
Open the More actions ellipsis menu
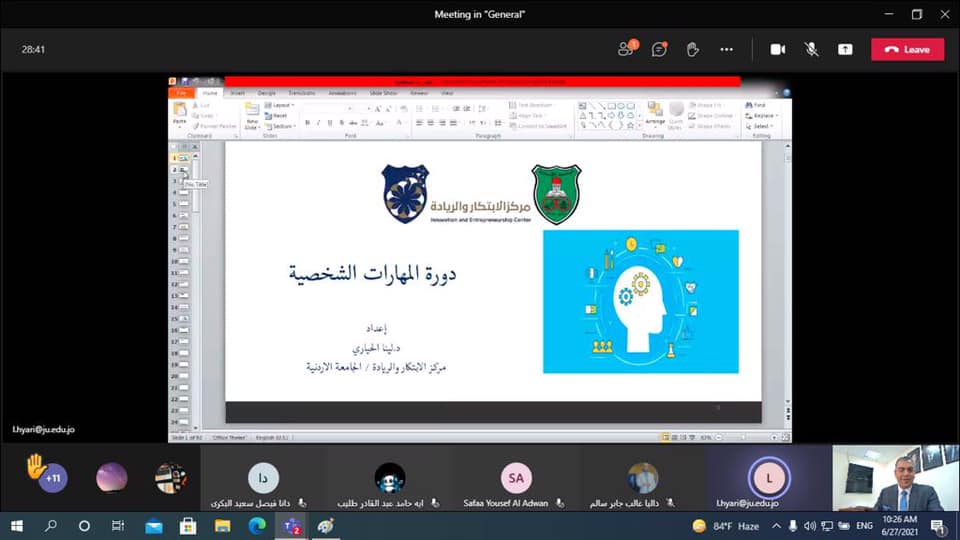coord(727,49)
